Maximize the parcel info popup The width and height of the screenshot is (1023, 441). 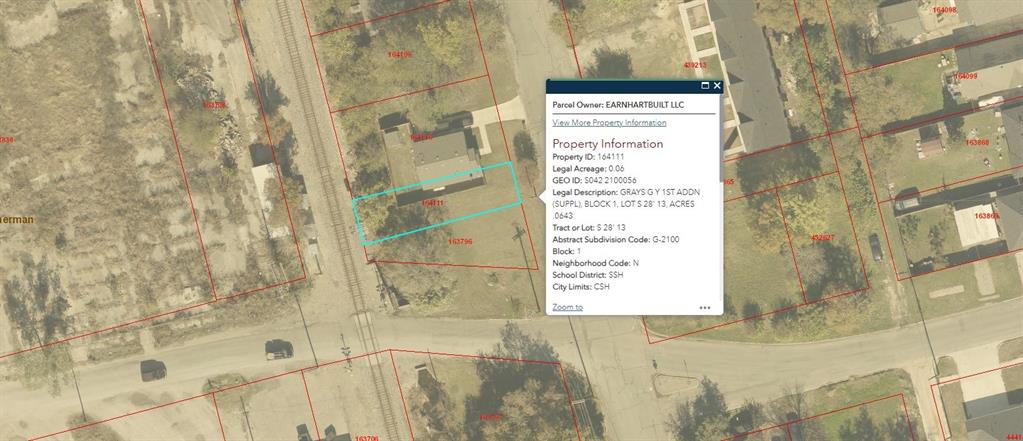pyautogui.click(x=705, y=86)
